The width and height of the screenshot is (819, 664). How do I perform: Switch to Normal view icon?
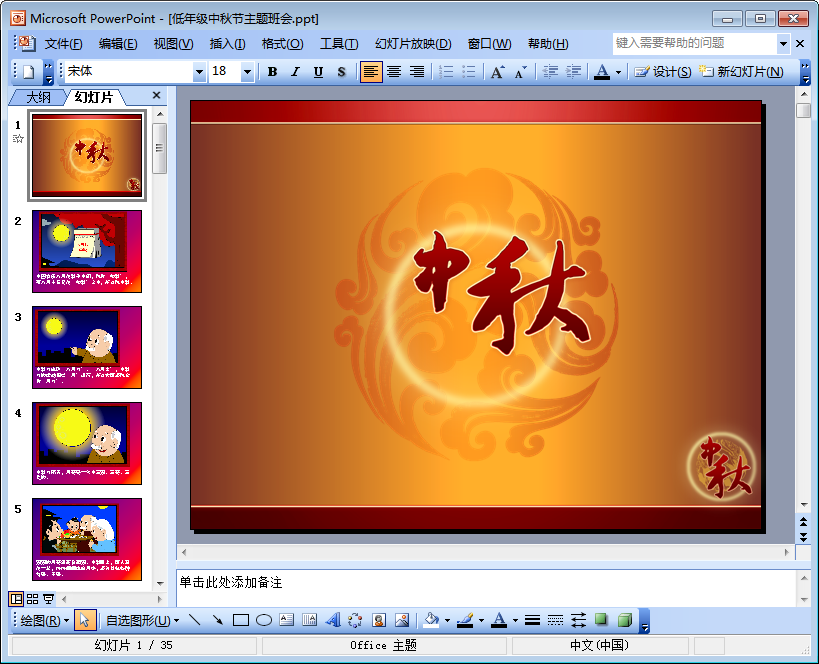pos(17,599)
